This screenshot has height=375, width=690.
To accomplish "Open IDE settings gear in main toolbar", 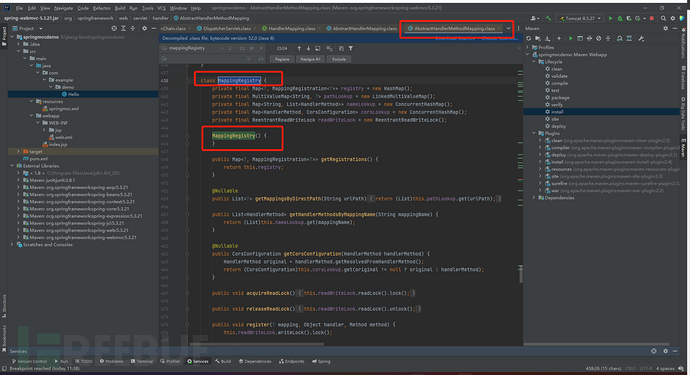I will pos(673,18).
